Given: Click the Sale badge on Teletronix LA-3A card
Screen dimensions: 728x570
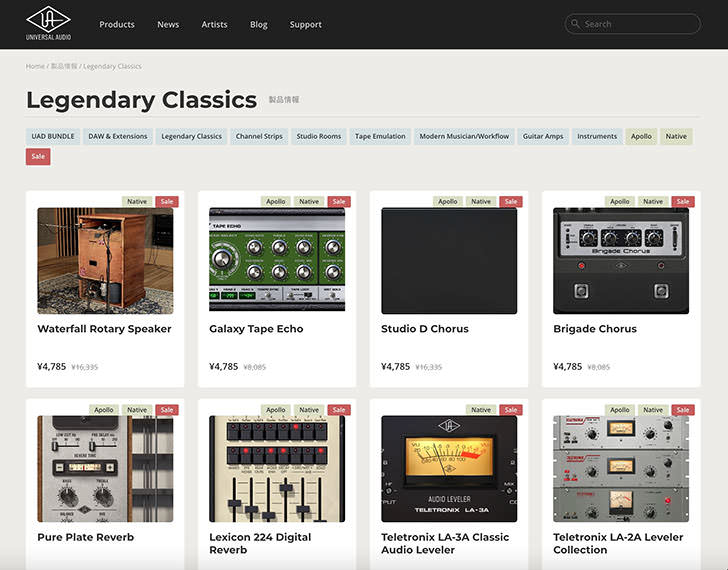Looking at the screenshot, I should [x=511, y=410].
